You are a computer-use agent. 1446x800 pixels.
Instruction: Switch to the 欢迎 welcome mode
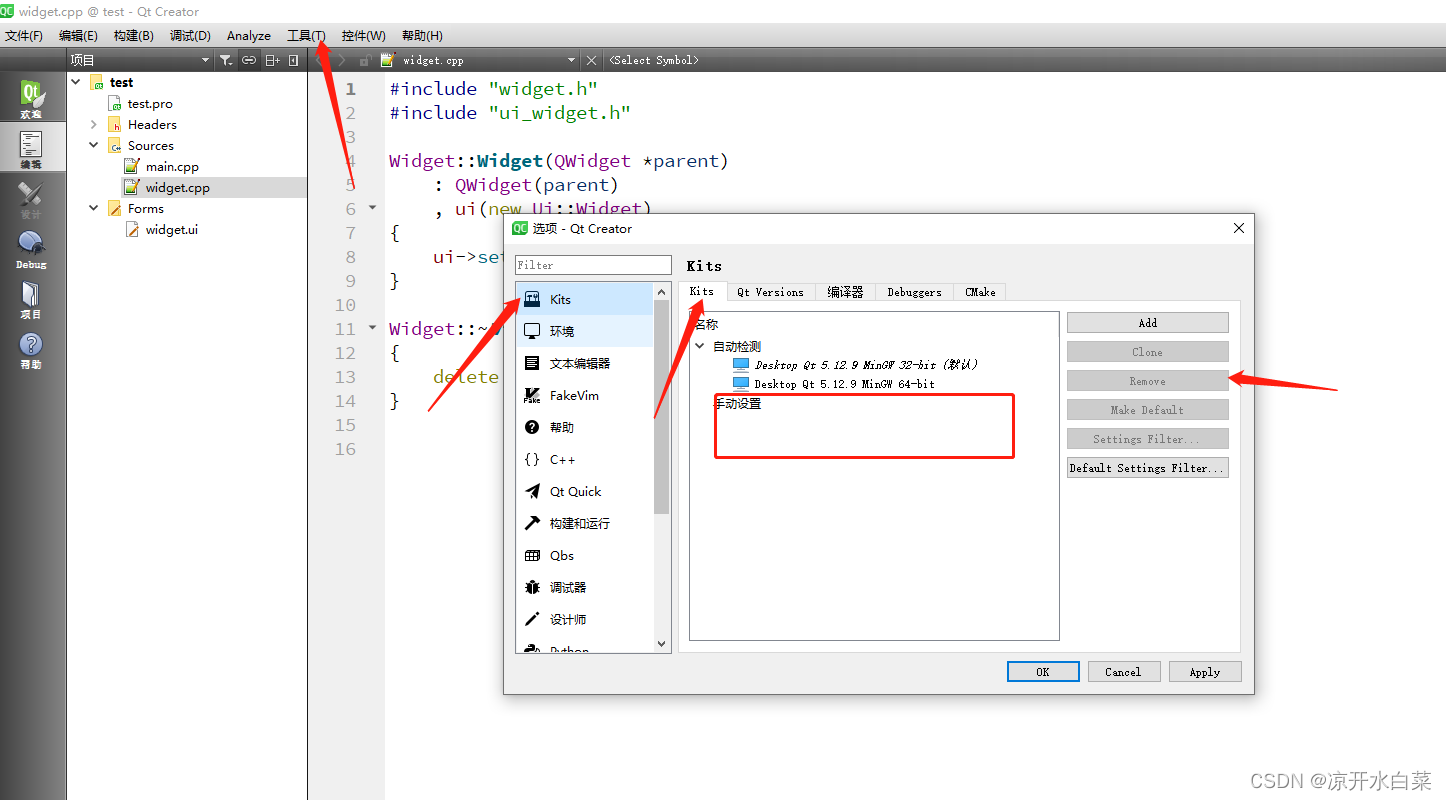tap(31, 99)
